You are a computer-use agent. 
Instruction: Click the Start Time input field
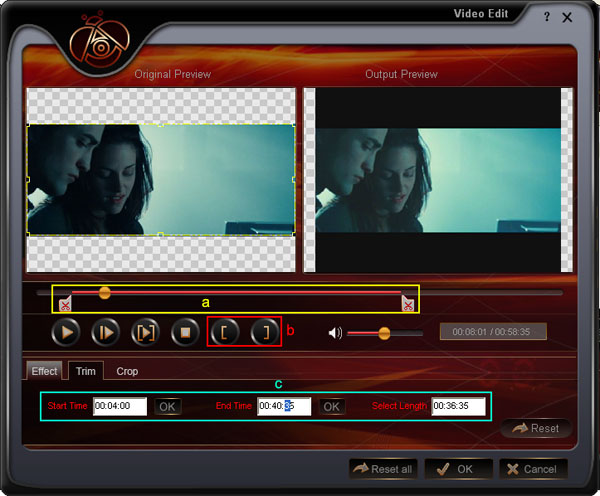pos(120,406)
